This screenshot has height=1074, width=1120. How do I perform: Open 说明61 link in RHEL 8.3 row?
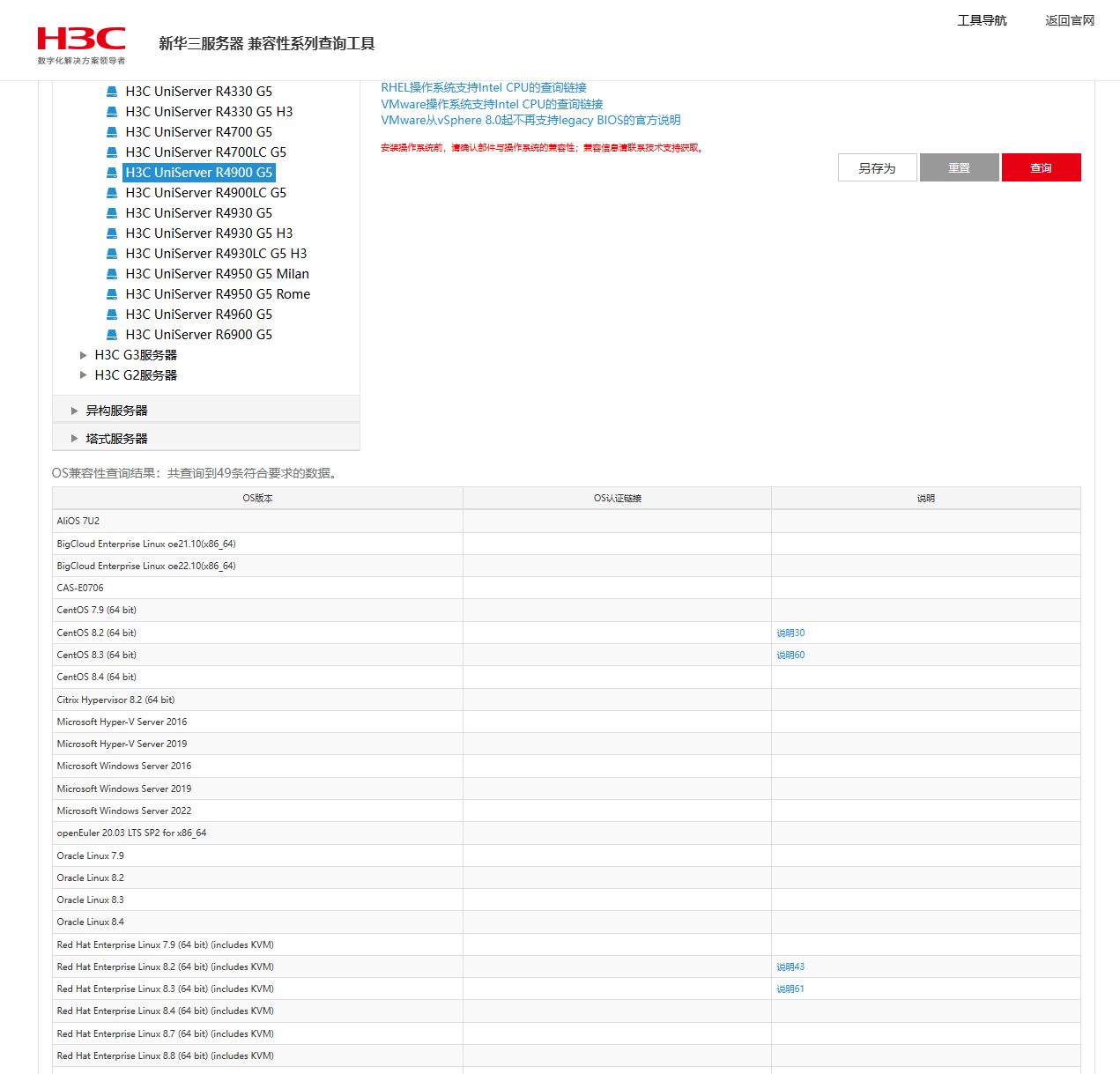[x=790, y=989]
